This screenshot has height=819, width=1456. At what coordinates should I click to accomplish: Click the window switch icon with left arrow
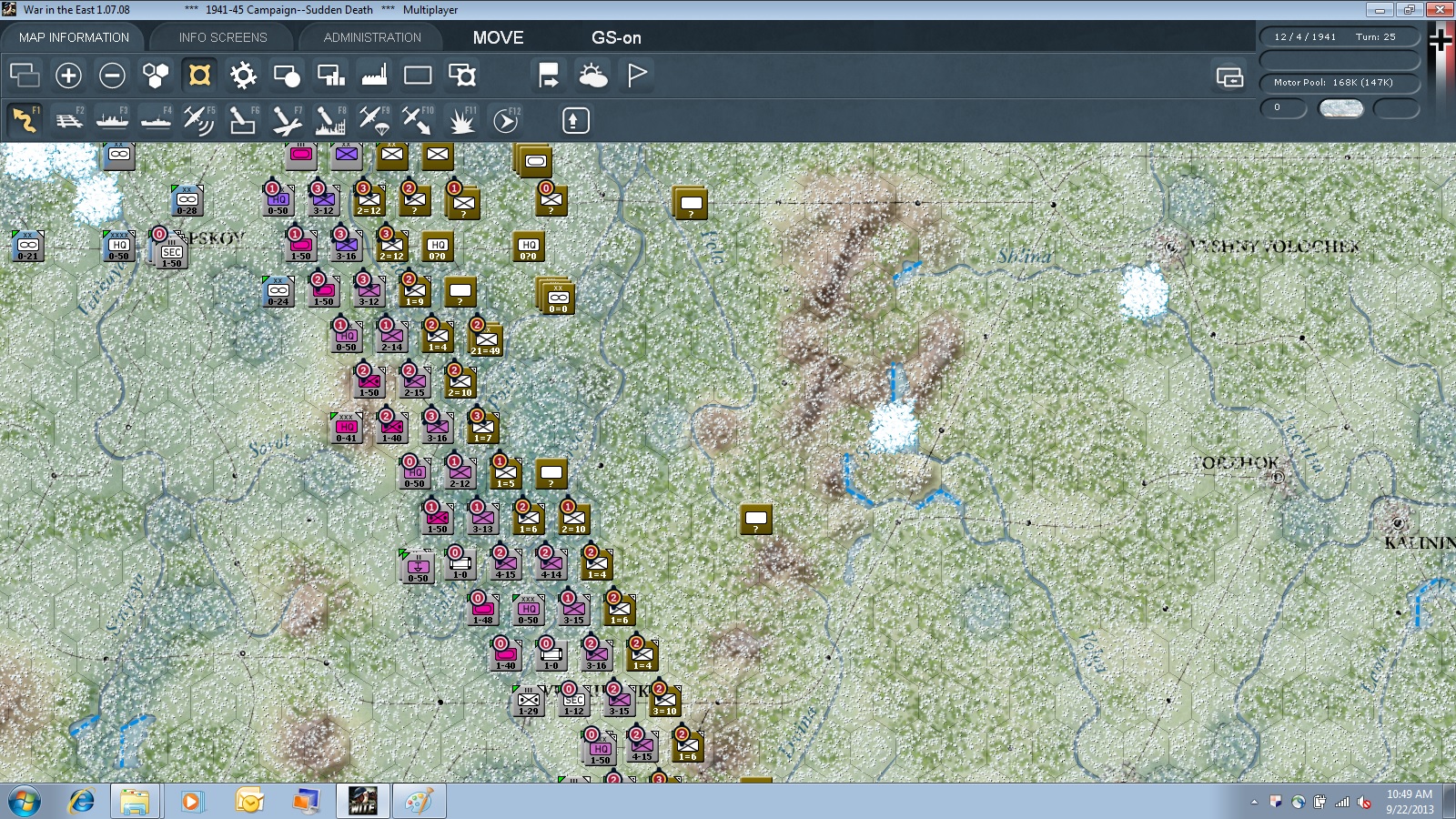[1229, 77]
